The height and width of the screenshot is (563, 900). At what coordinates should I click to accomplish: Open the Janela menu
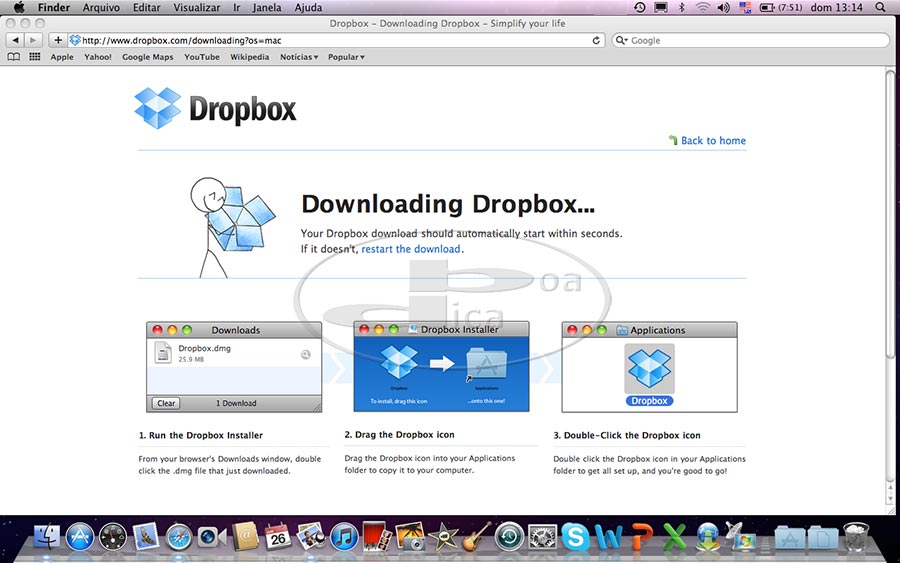pos(267,7)
